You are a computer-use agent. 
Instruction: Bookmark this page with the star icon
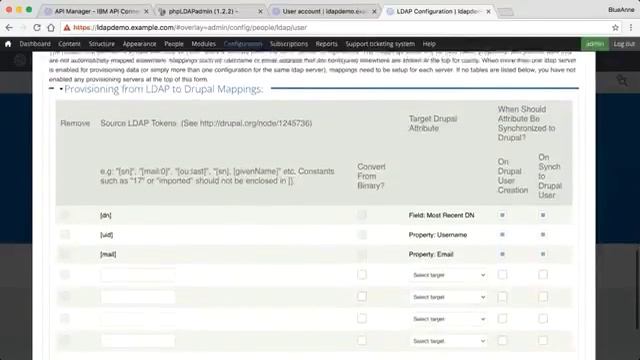point(615,27)
